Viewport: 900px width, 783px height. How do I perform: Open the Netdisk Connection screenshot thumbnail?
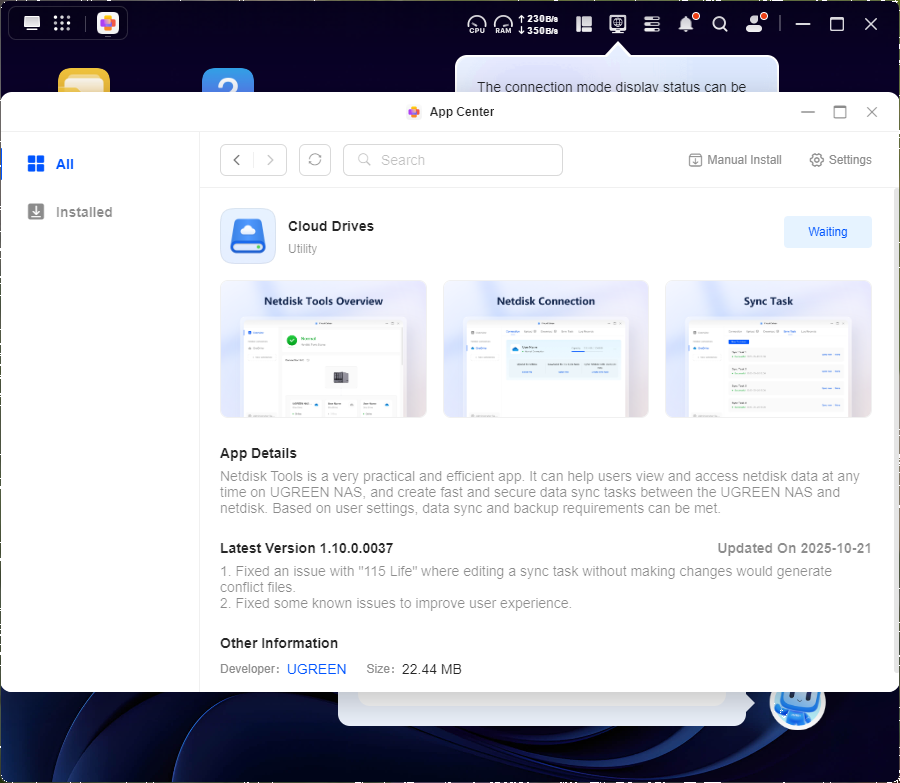(x=545, y=348)
